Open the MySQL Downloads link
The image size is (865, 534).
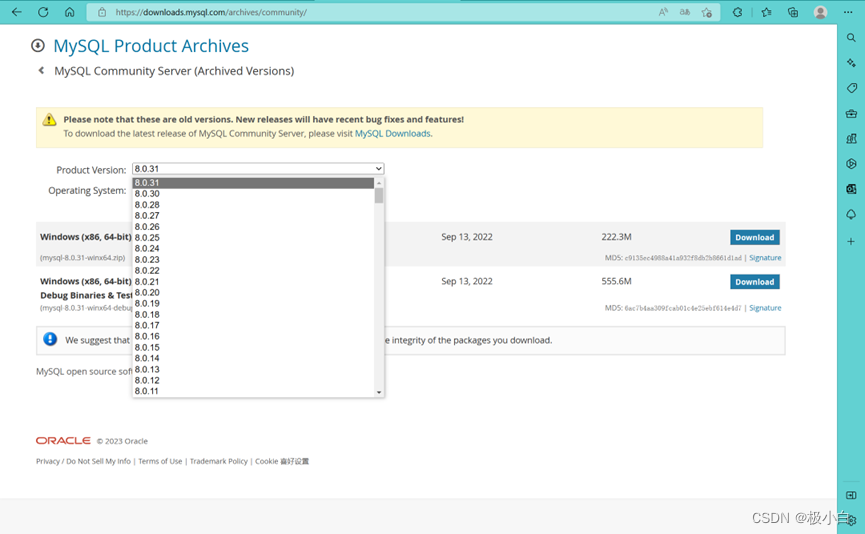392,134
